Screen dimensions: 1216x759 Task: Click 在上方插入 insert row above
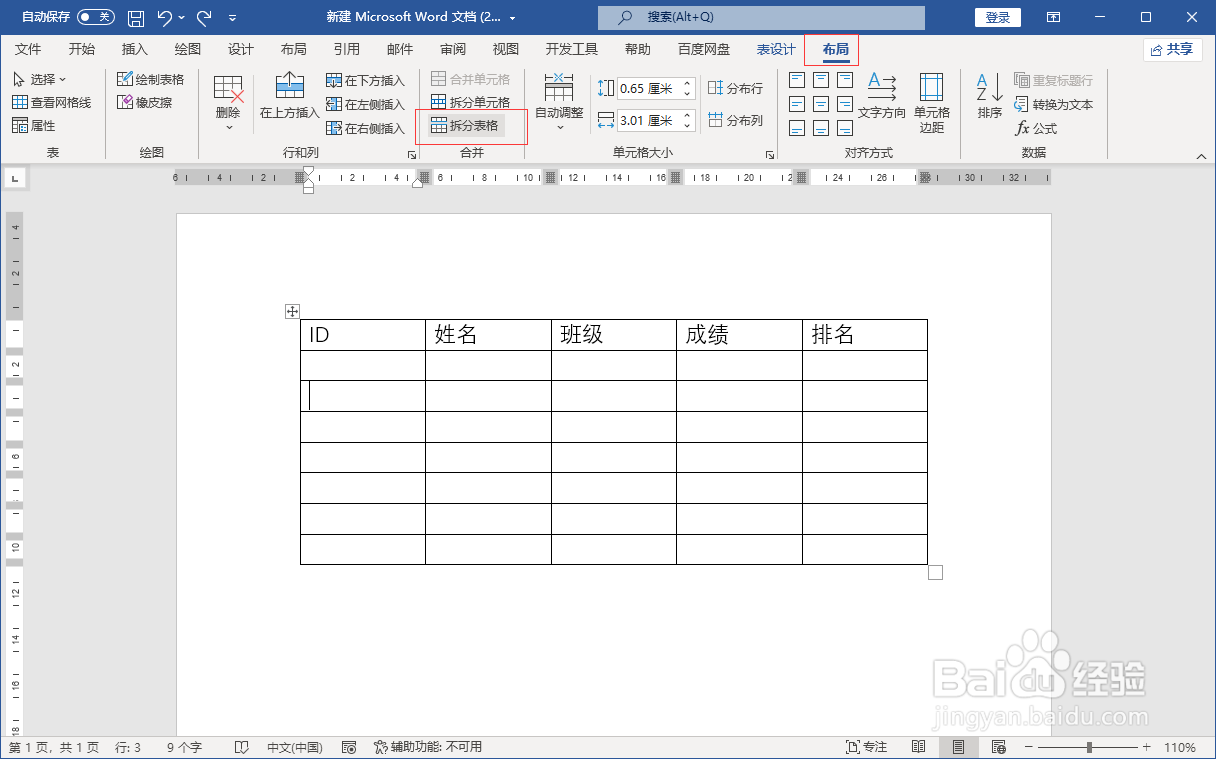(x=289, y=97)
